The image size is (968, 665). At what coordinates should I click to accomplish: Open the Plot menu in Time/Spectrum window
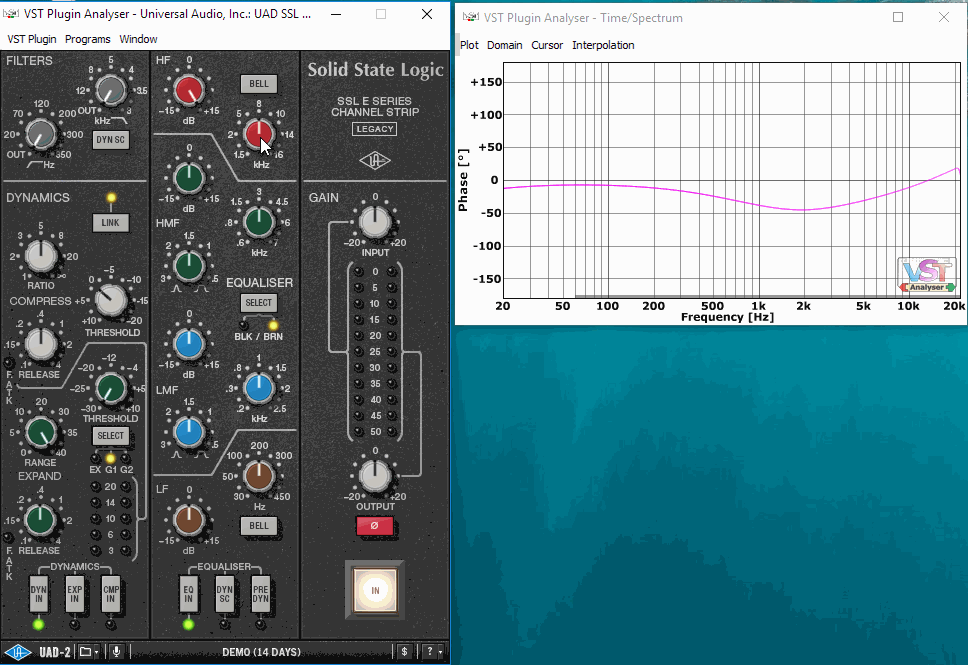pyautogui.click(x=469, y=45)
